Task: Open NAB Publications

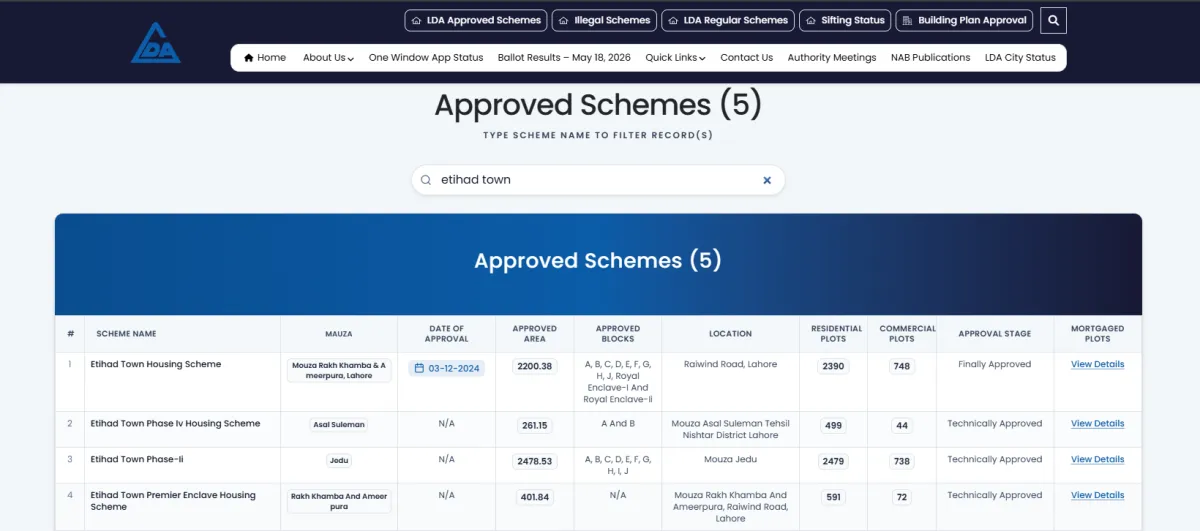Action: [x=930, y=58]
